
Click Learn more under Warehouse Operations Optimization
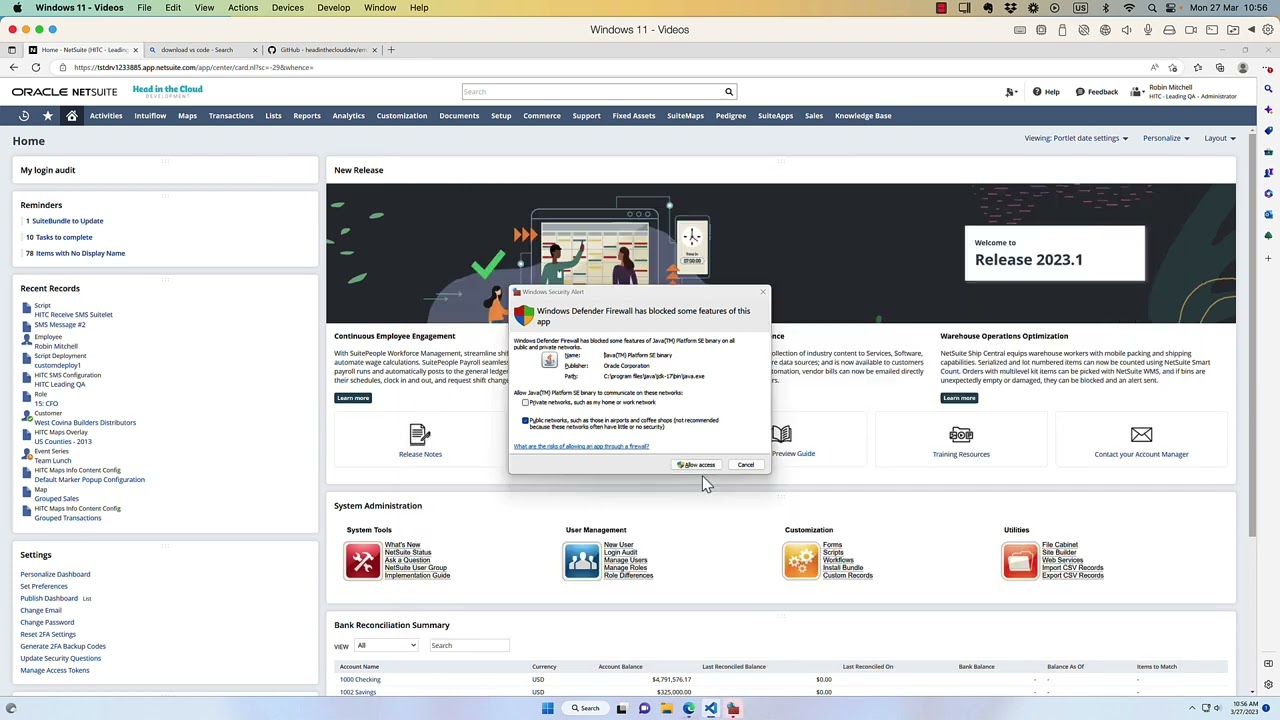(959, 398)
